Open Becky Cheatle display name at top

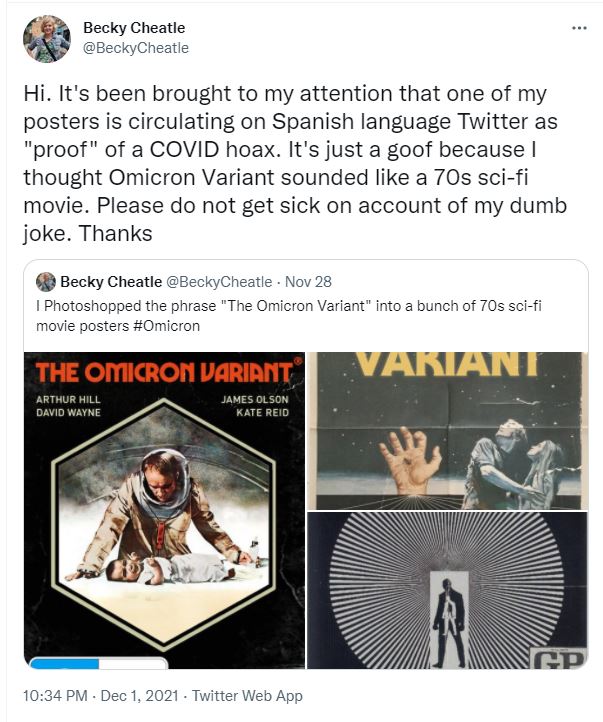[x=134, y=28]
